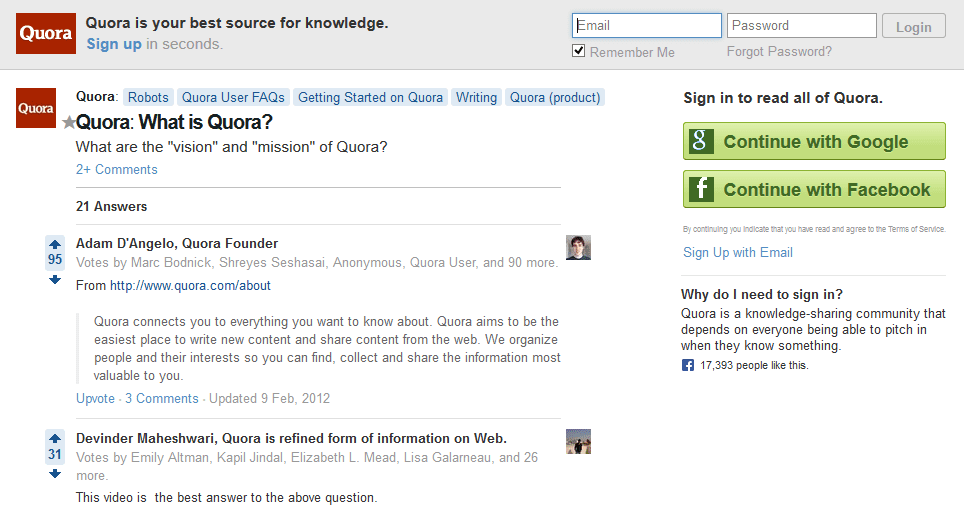
Task: Click Updated 9 Feb, 2012 text
Action: [x=269, y=399]
